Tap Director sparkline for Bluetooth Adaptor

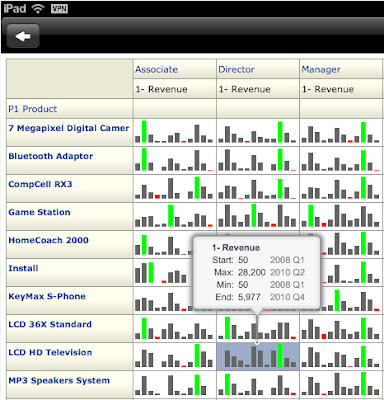[257, 160]
